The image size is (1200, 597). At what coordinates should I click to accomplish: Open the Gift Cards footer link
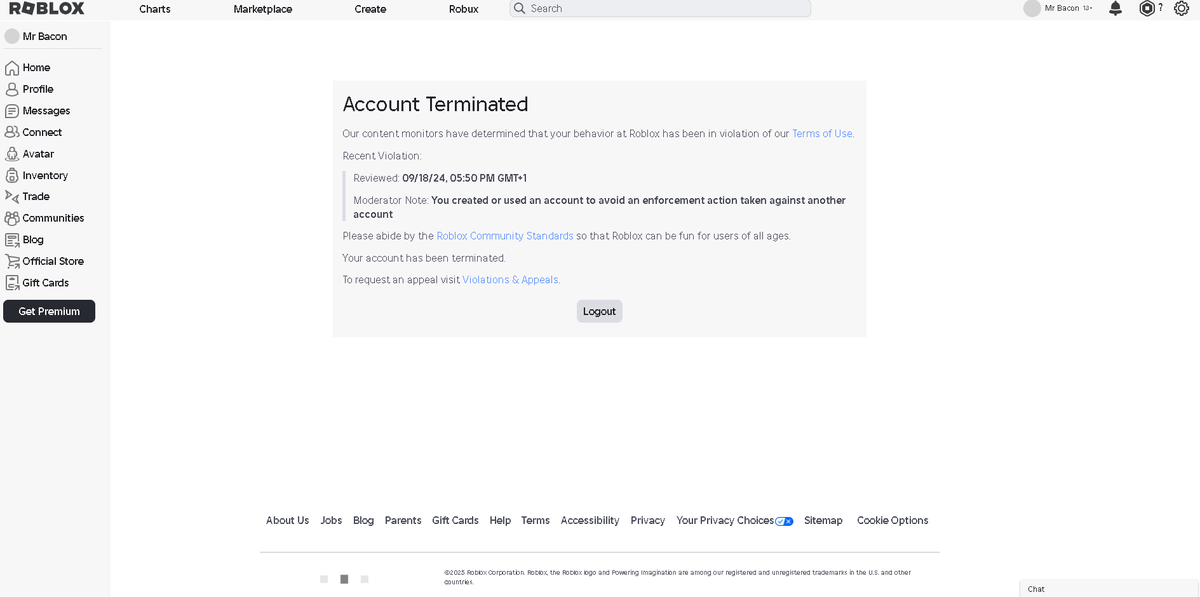[455, 521]
